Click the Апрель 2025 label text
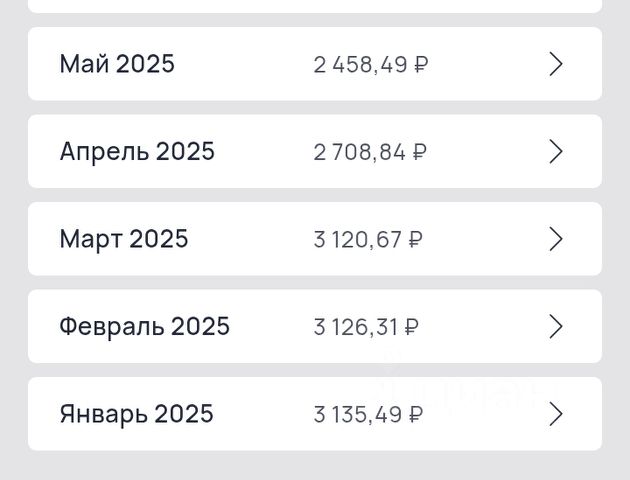Viewport: 630px width, 480px height. pos(137,152)
